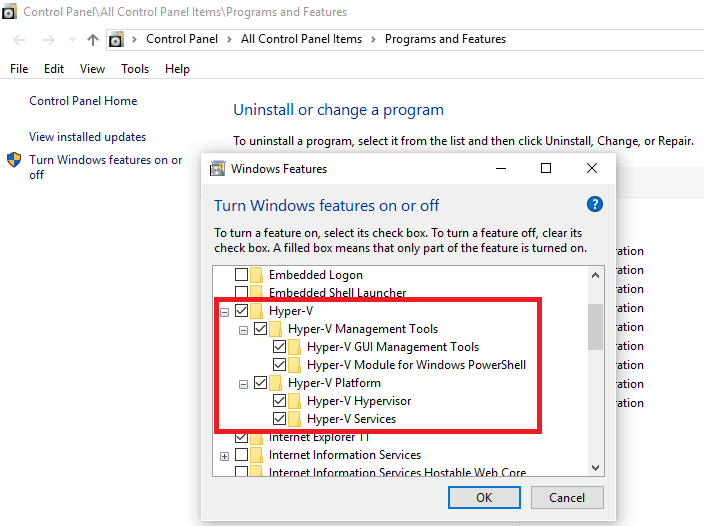
Task: Click OK in Windows Features dialog
Action: click(484, 497)
